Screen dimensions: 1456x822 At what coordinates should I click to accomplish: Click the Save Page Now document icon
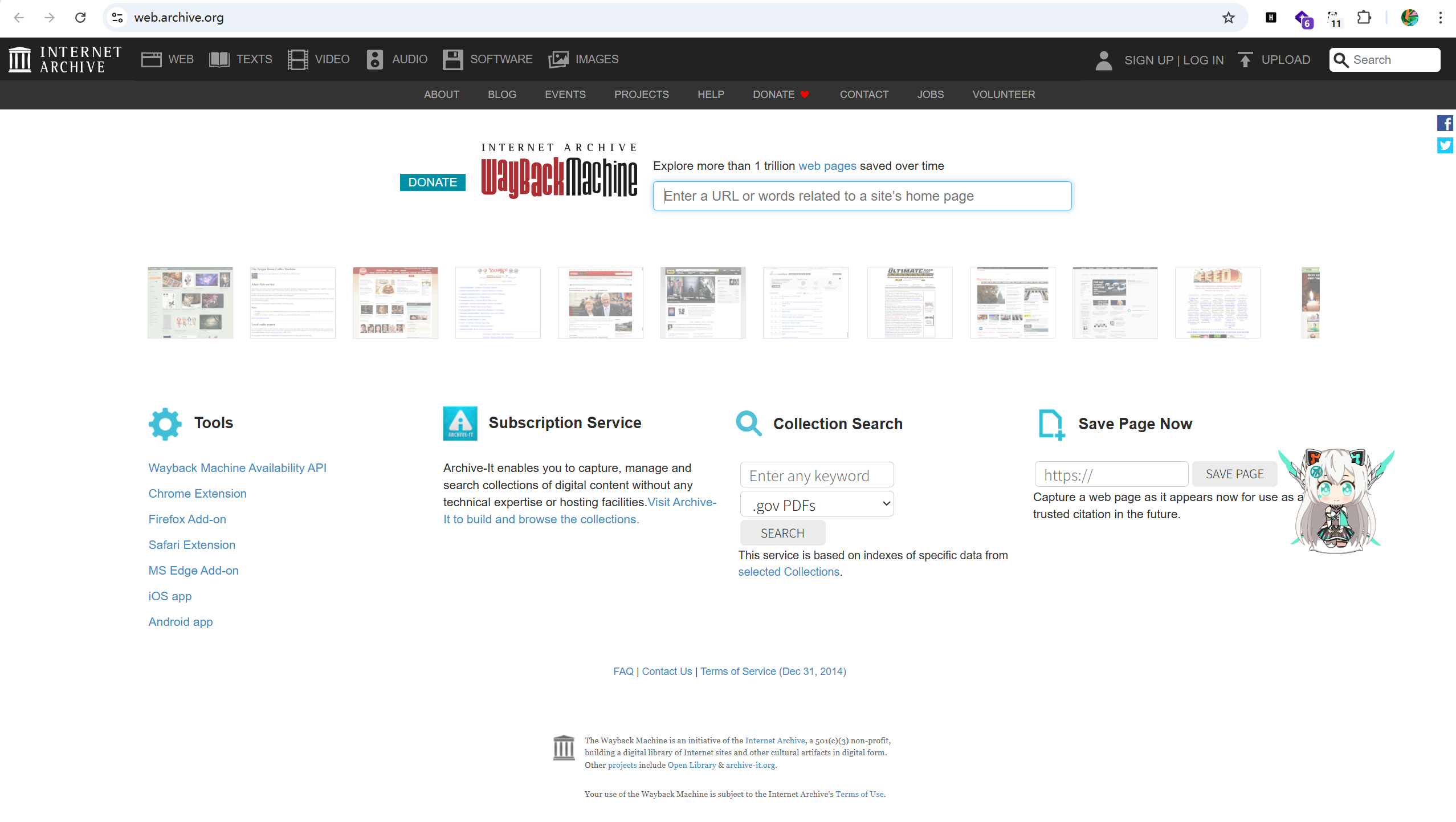click(x=1052, y=425)
